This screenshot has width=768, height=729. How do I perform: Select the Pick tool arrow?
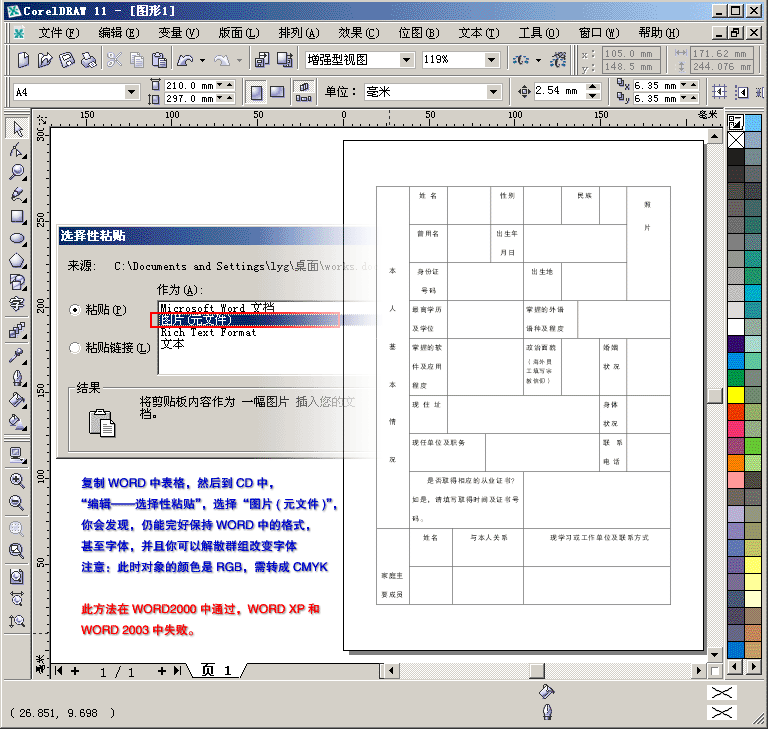[17, 129]
